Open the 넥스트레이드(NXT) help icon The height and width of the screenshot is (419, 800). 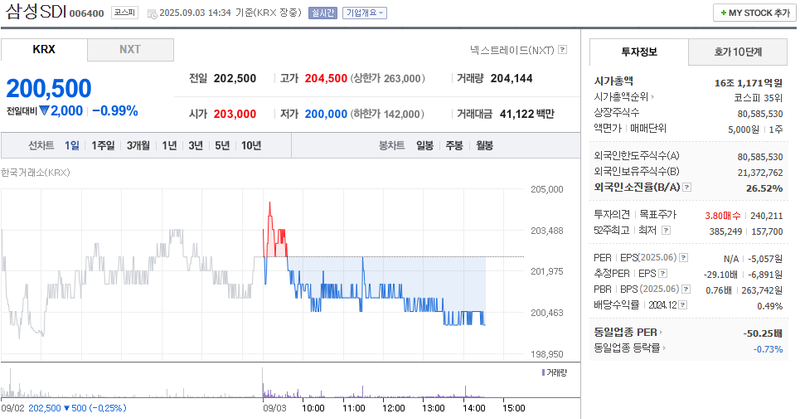pyautogui.click(x=562, y=50)
